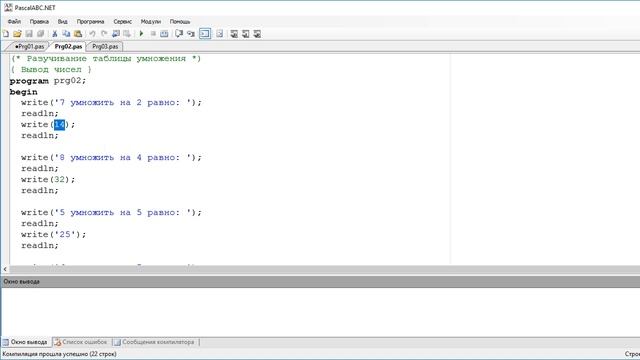Click the compilation success status bar message
Viewport: 640px width, 360px height.
coord(60,354)
